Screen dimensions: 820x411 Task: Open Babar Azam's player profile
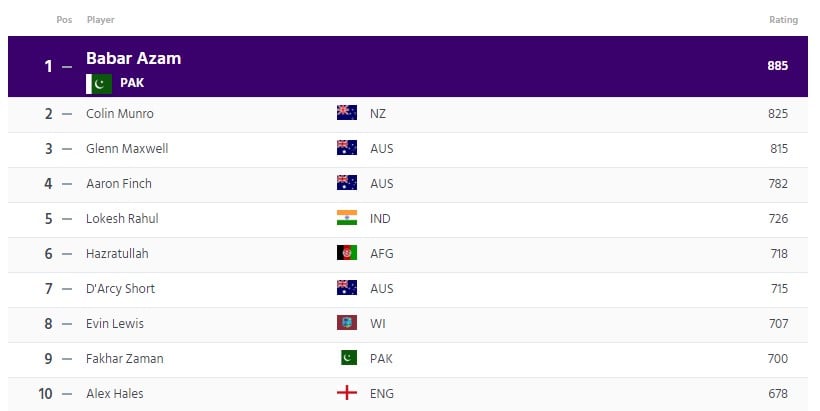[133, 59]
